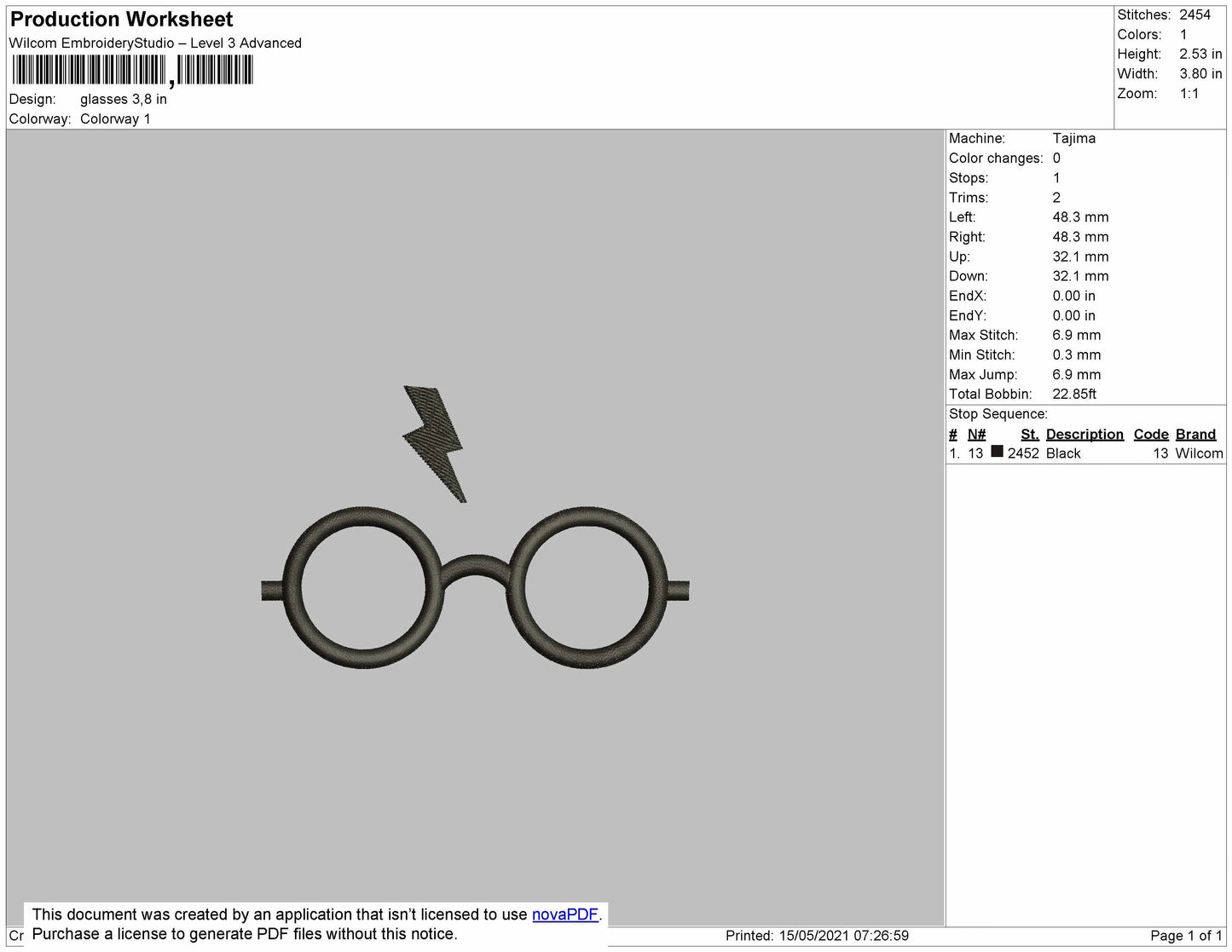This screenshot has height=952, width=1232.
Task: Click the glasses embroidery design
Action: (x=475, y=587)
